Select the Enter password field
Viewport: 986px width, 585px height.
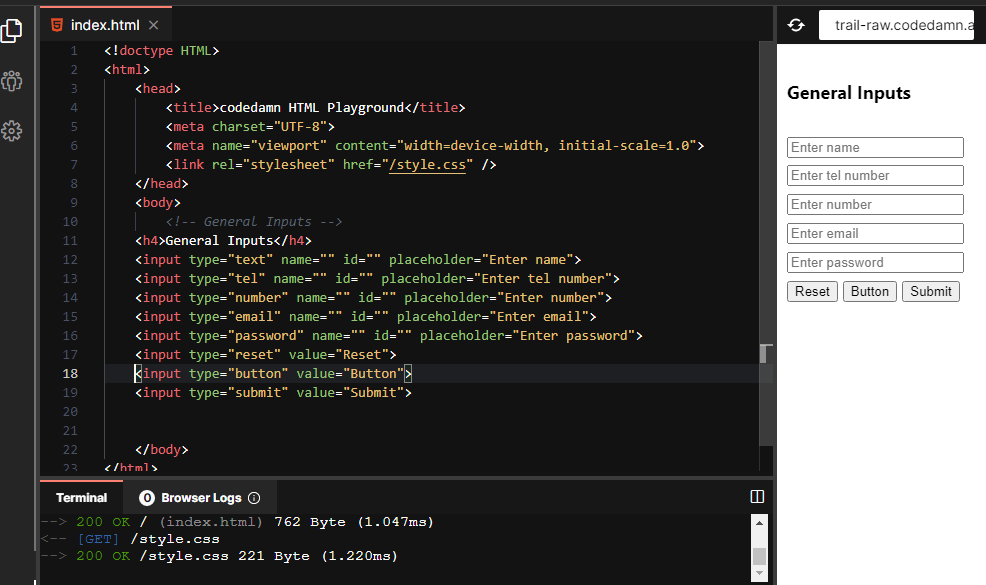tap(875, 263)
